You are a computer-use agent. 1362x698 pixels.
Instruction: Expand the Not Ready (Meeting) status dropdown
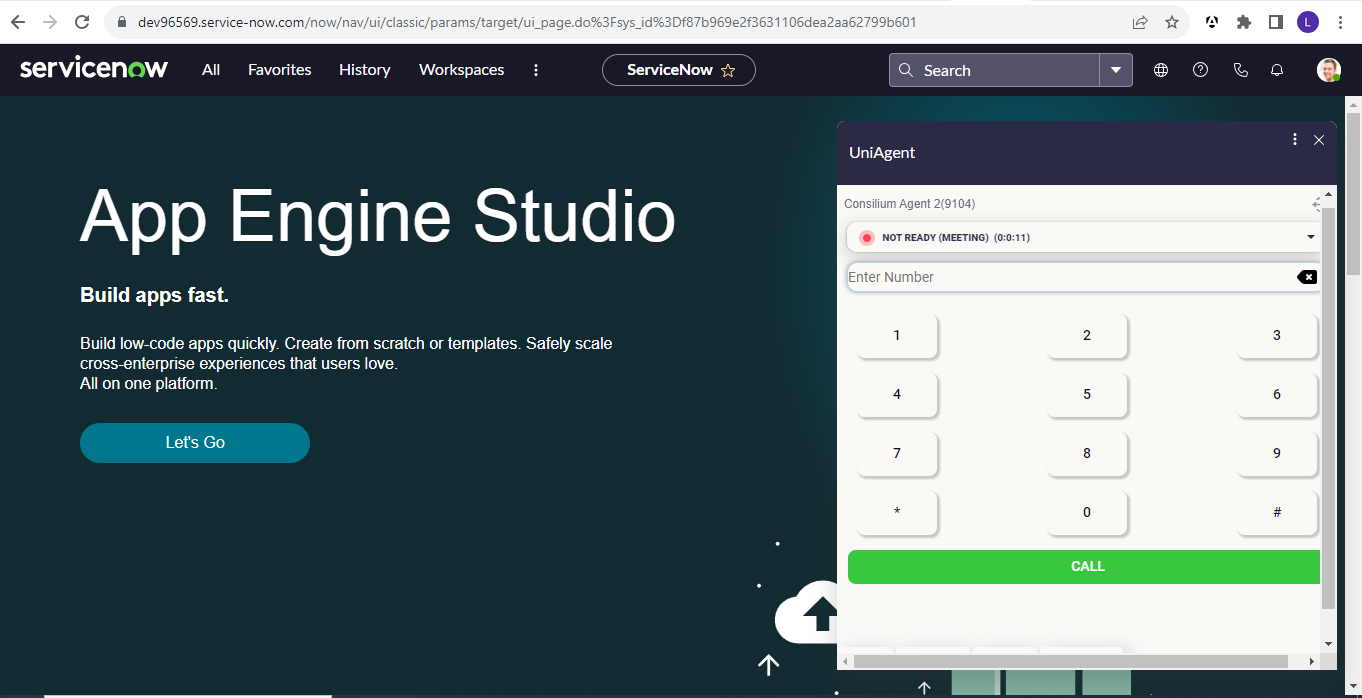tap(1310, 237)
